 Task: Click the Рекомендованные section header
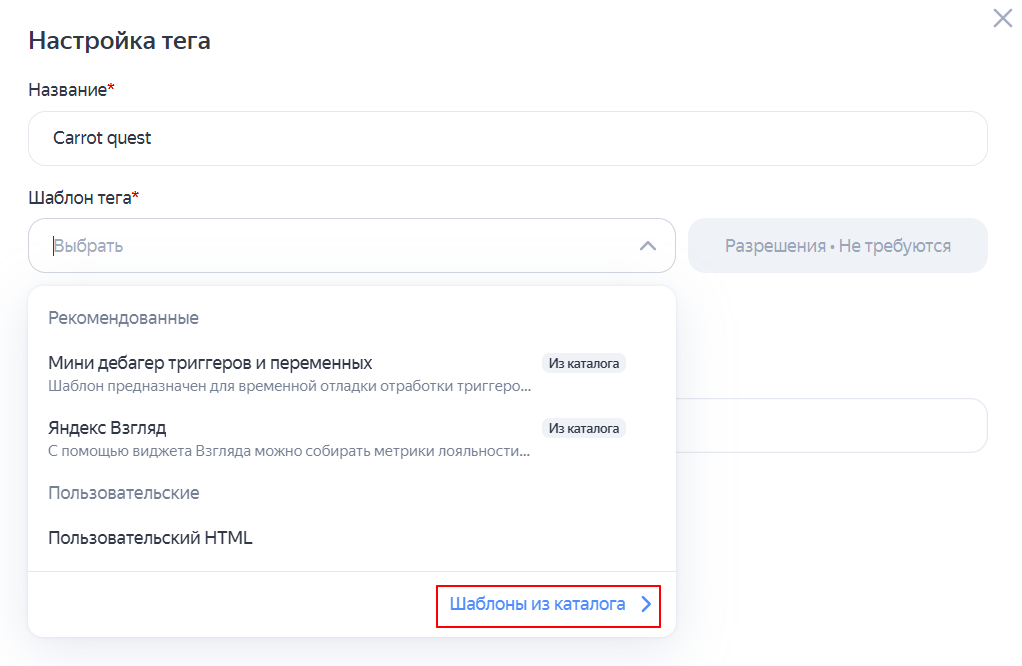coord(123,318)
